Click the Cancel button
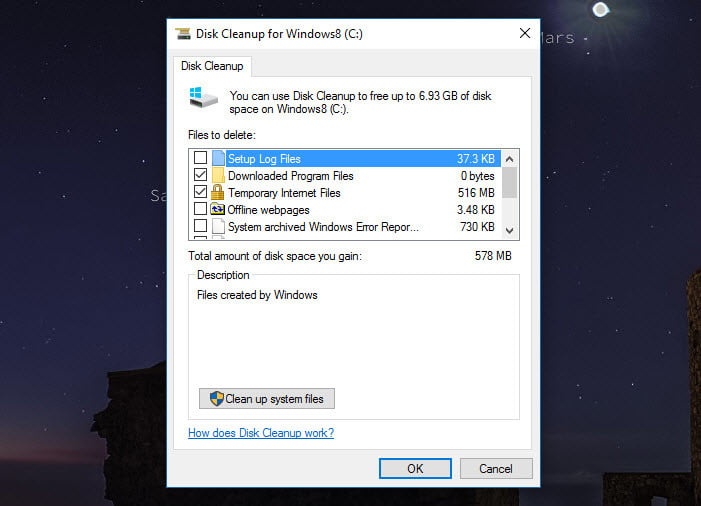The image size is (701, 506). click(496, 468)
